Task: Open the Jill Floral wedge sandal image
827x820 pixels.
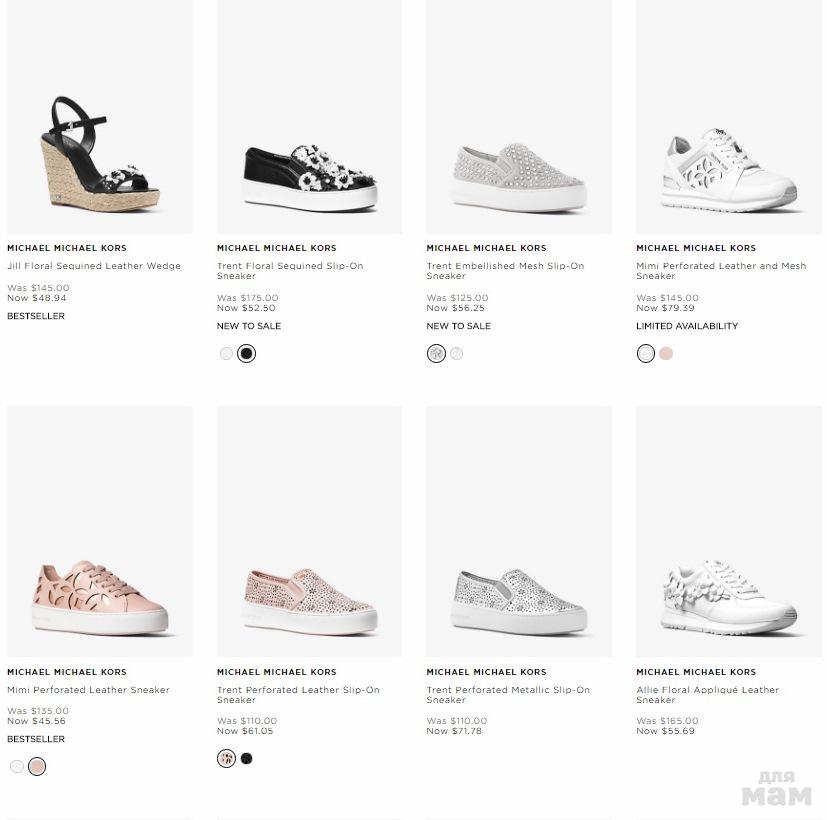Action: 100,154
